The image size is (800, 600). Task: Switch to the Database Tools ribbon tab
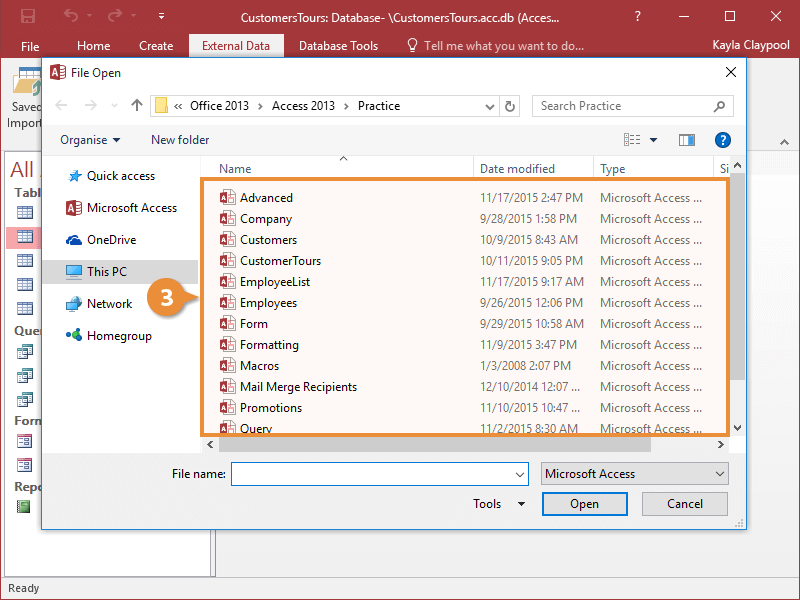click(x=338, y=46)
